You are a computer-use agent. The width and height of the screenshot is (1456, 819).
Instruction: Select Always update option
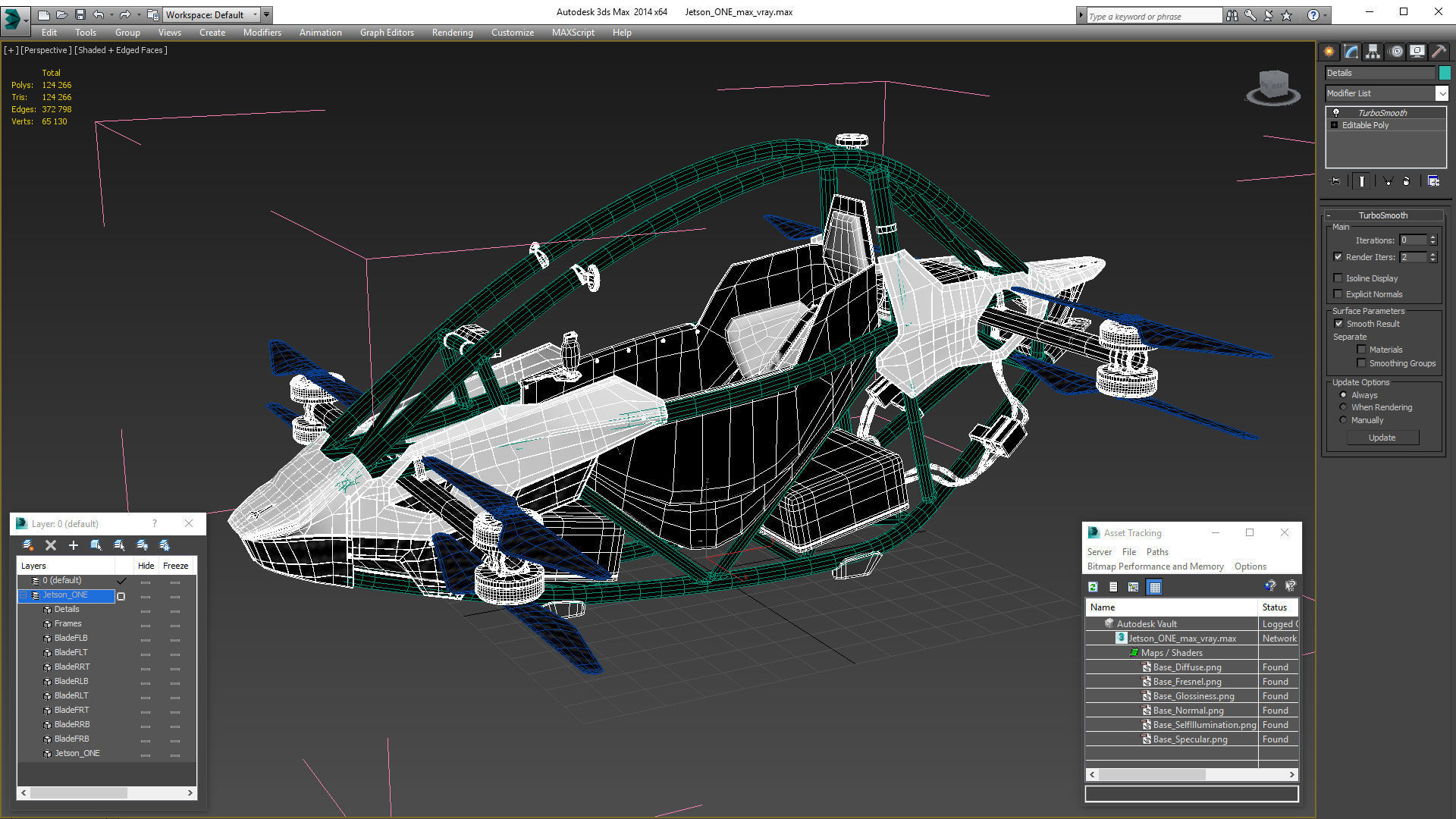[x=1343, y=395]
